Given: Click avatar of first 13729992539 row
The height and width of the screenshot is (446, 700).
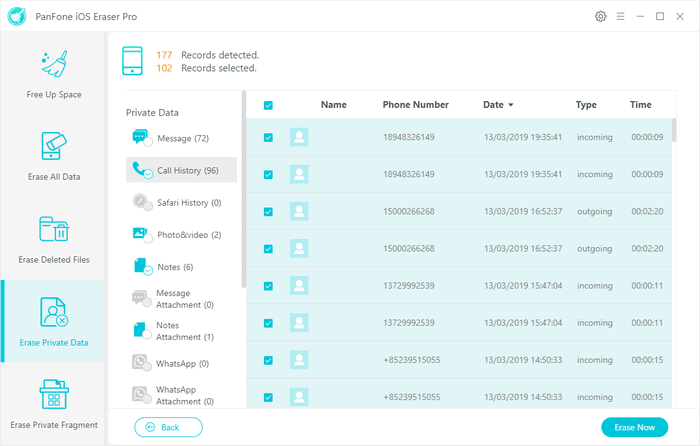Looking at the screenshot, I should 299,285.
